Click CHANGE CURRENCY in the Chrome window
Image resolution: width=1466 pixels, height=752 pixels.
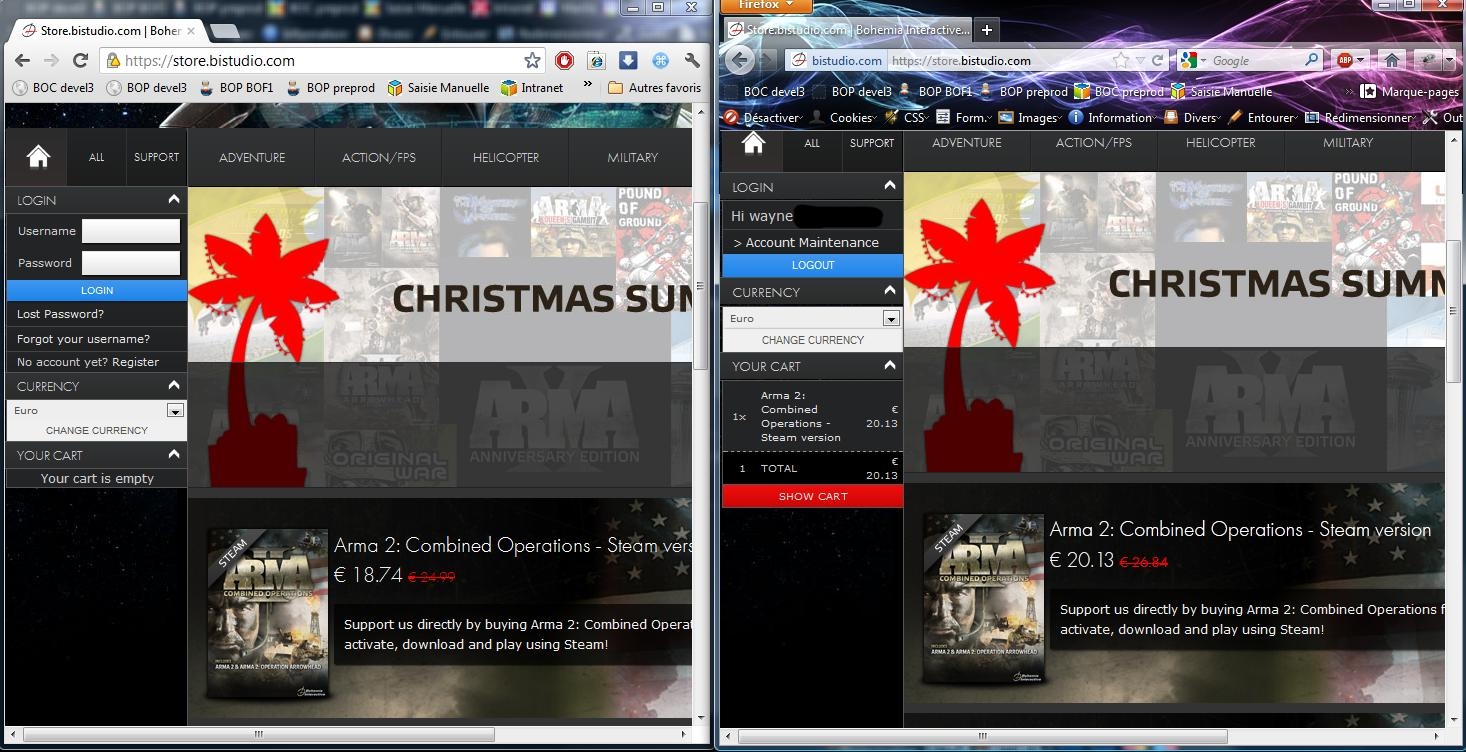pos(97,430)
